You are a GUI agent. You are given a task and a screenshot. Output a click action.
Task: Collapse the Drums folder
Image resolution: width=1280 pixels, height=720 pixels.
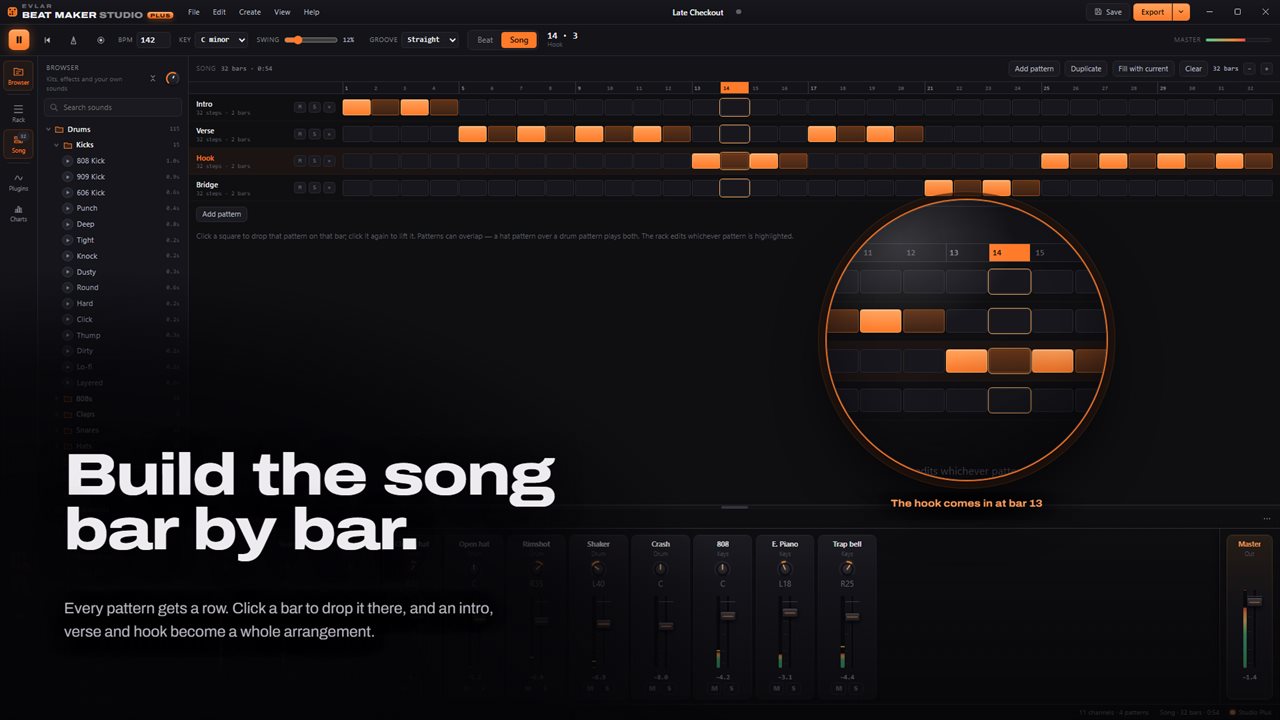pos(48,130)
